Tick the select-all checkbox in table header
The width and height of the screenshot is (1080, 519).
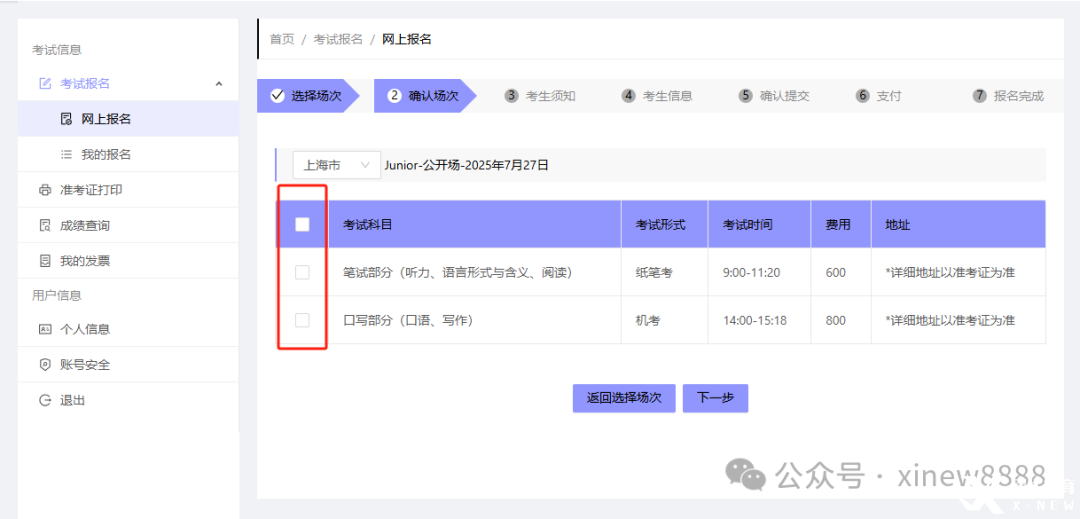[x=302, y=225]
